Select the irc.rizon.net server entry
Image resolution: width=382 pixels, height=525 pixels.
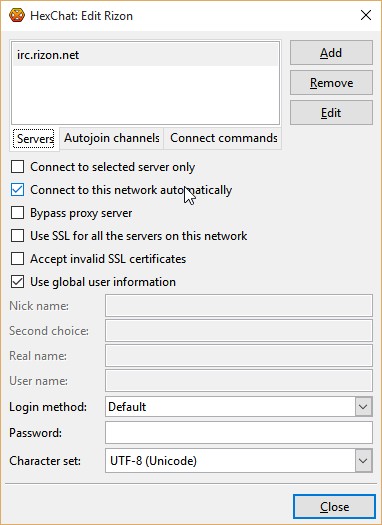(x=145, y=55)
